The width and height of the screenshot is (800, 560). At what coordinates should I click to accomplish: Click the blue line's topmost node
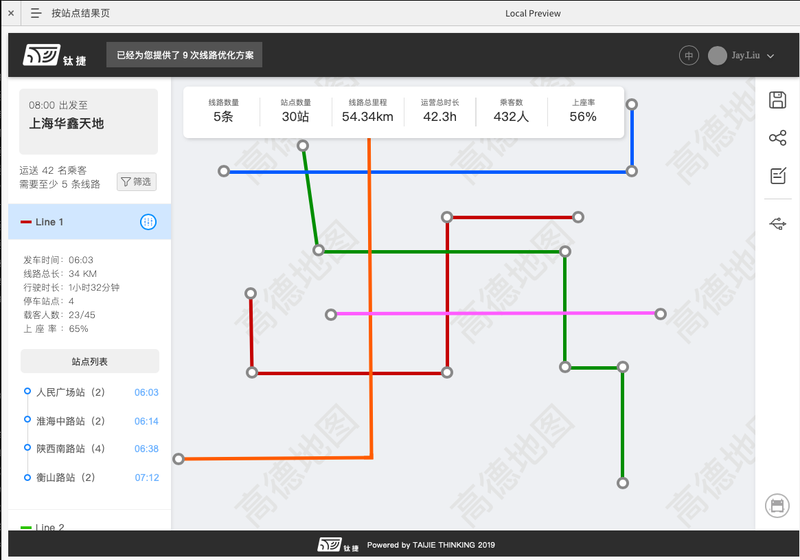pyautogui.click(x=632, y=104)
